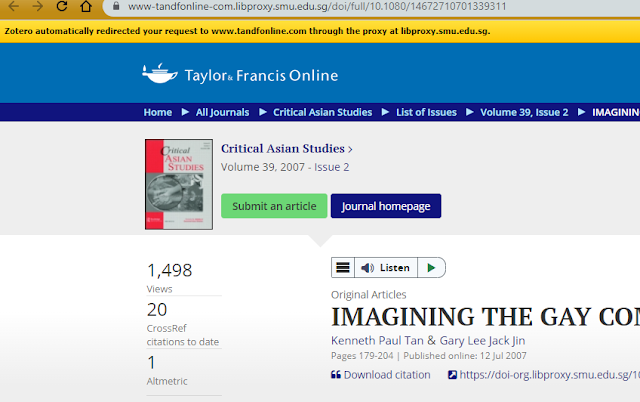Click the Taylor & Francis Online logo
The image size is (640, 402).
click(240, 74)
